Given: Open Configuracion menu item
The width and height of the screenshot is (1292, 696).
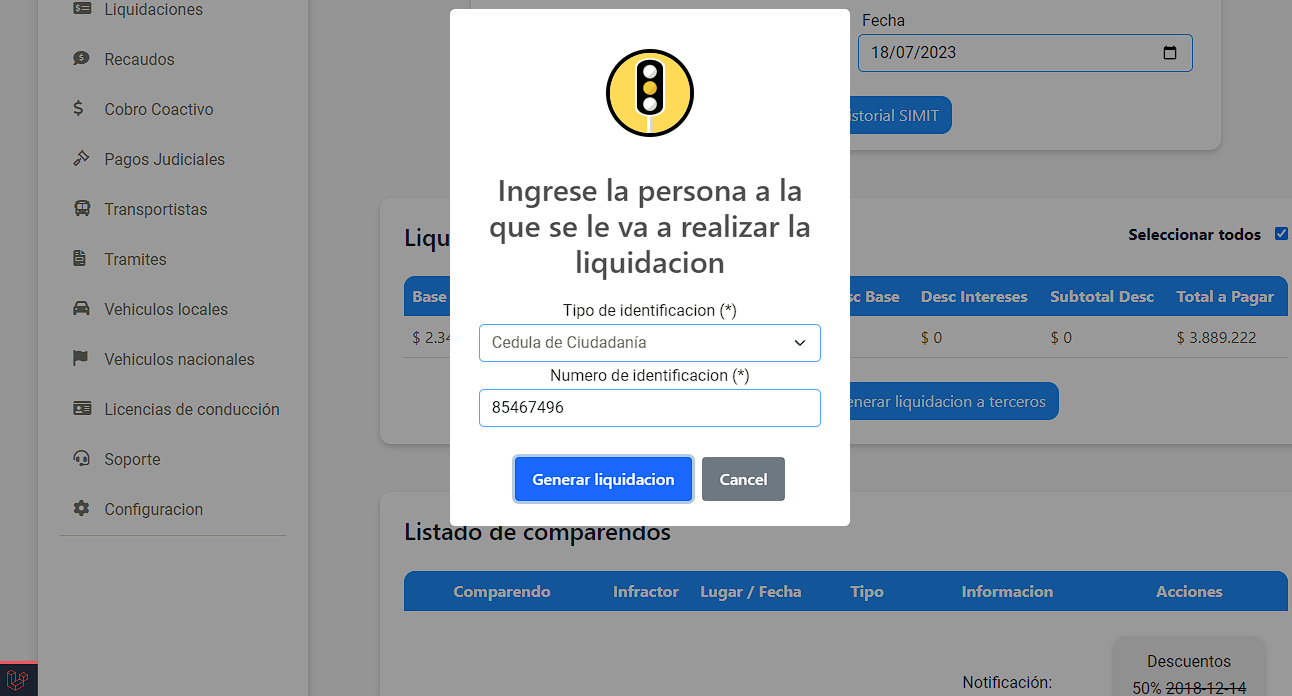Looking at the screenshot, I should (153, 509).
